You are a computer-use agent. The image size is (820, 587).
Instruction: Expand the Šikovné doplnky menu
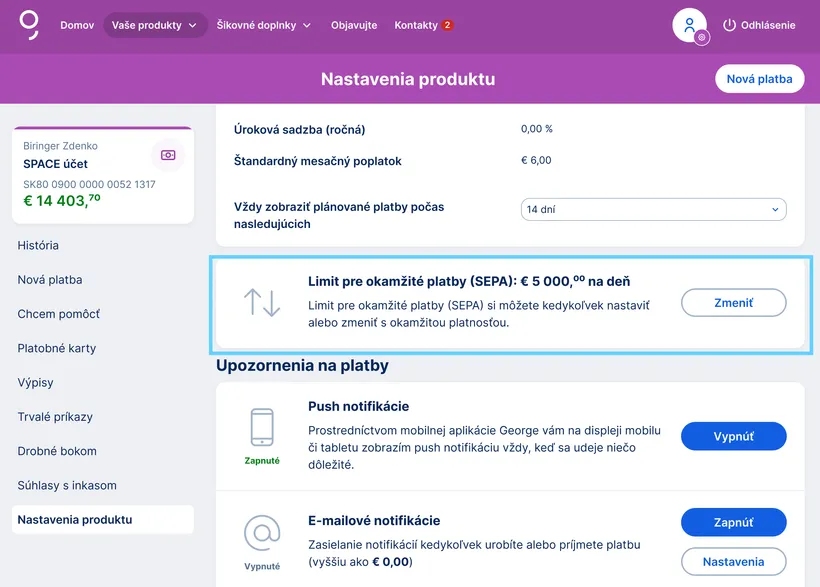[264, 25]
